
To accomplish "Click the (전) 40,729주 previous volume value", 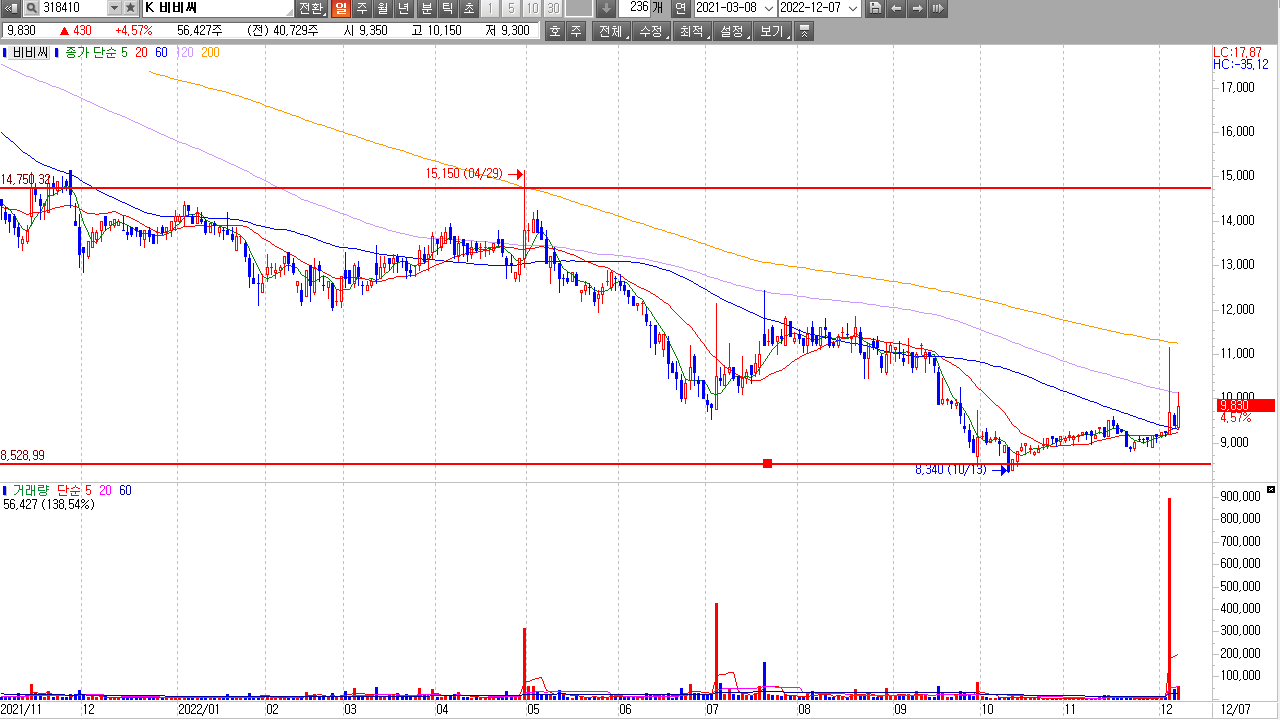I will pos(283,31).
